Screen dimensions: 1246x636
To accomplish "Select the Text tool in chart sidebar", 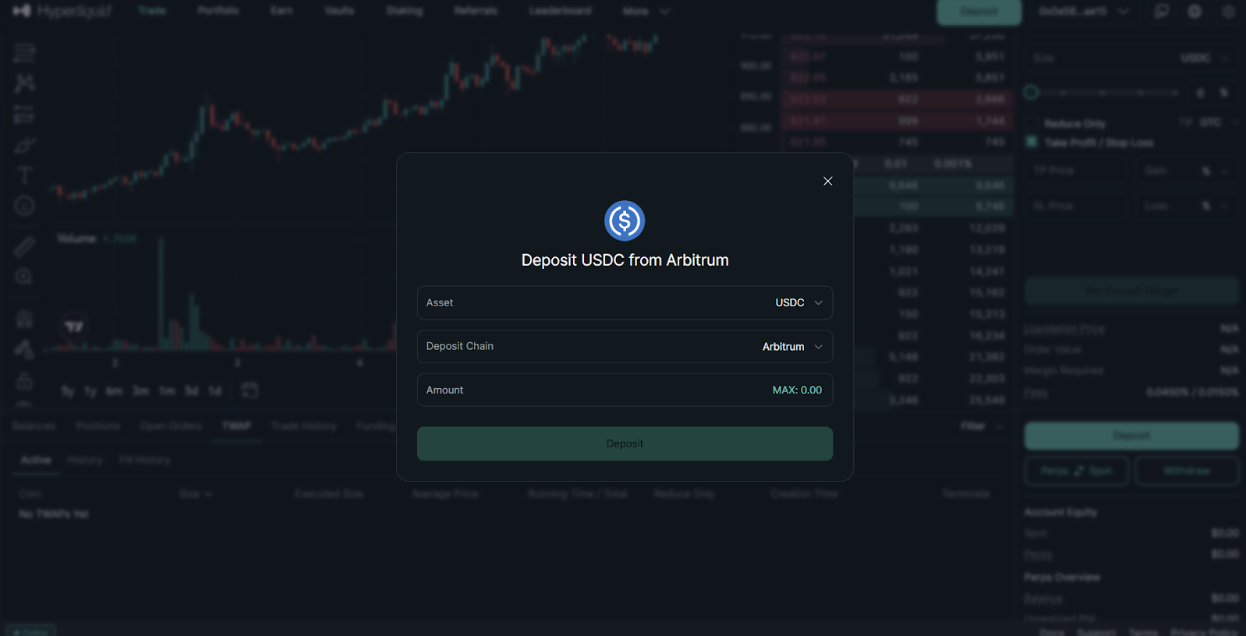I will point(24,176).
